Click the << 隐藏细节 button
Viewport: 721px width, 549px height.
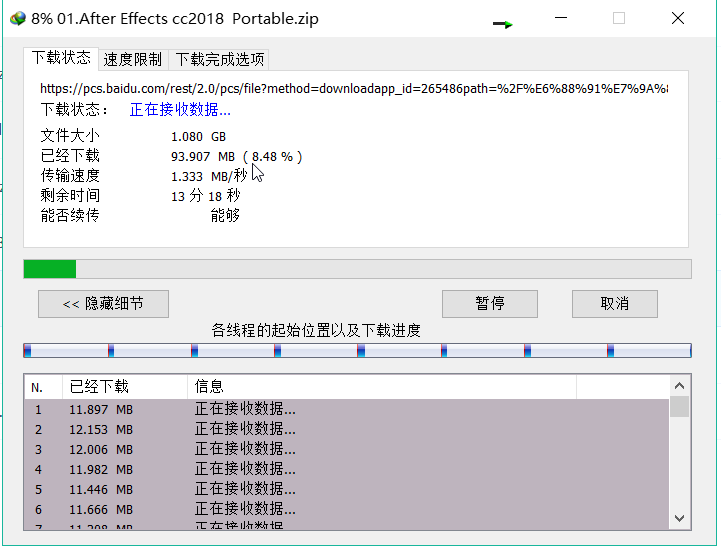point(103,304)
